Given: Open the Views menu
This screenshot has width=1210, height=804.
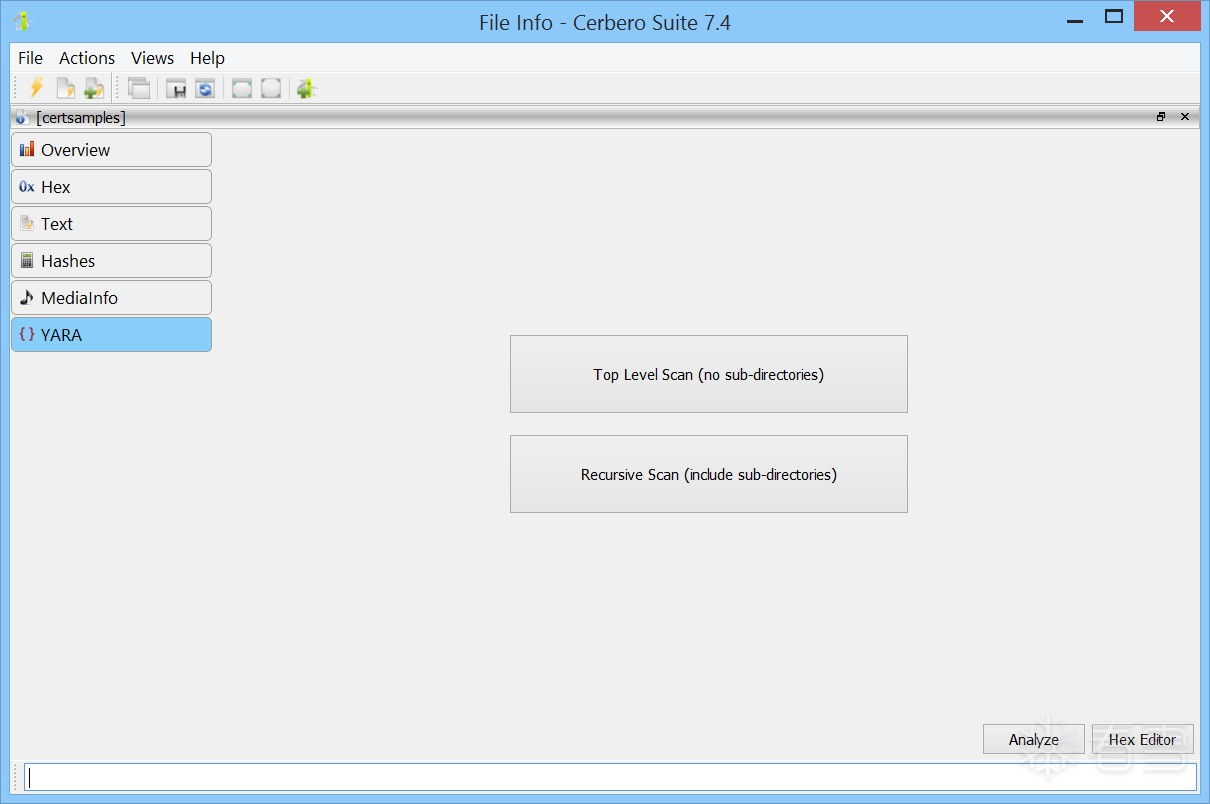Looking at the screenshot, I should (x=153, y=58).
